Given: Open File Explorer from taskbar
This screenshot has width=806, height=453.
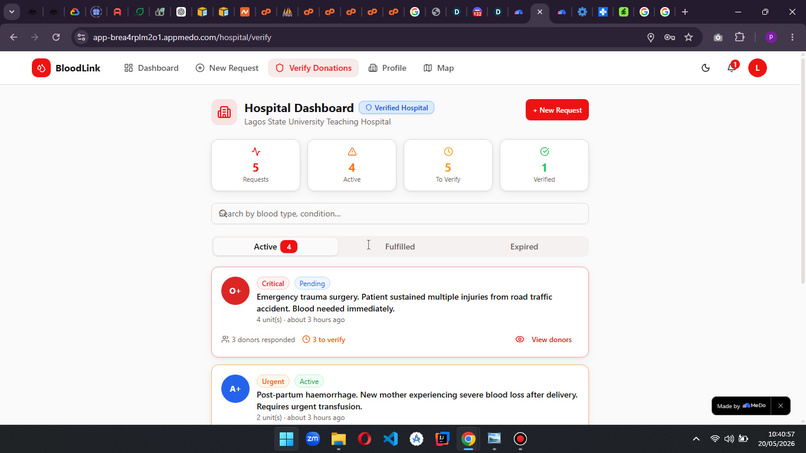Looking at the screenshot, I should pos(338,439).
